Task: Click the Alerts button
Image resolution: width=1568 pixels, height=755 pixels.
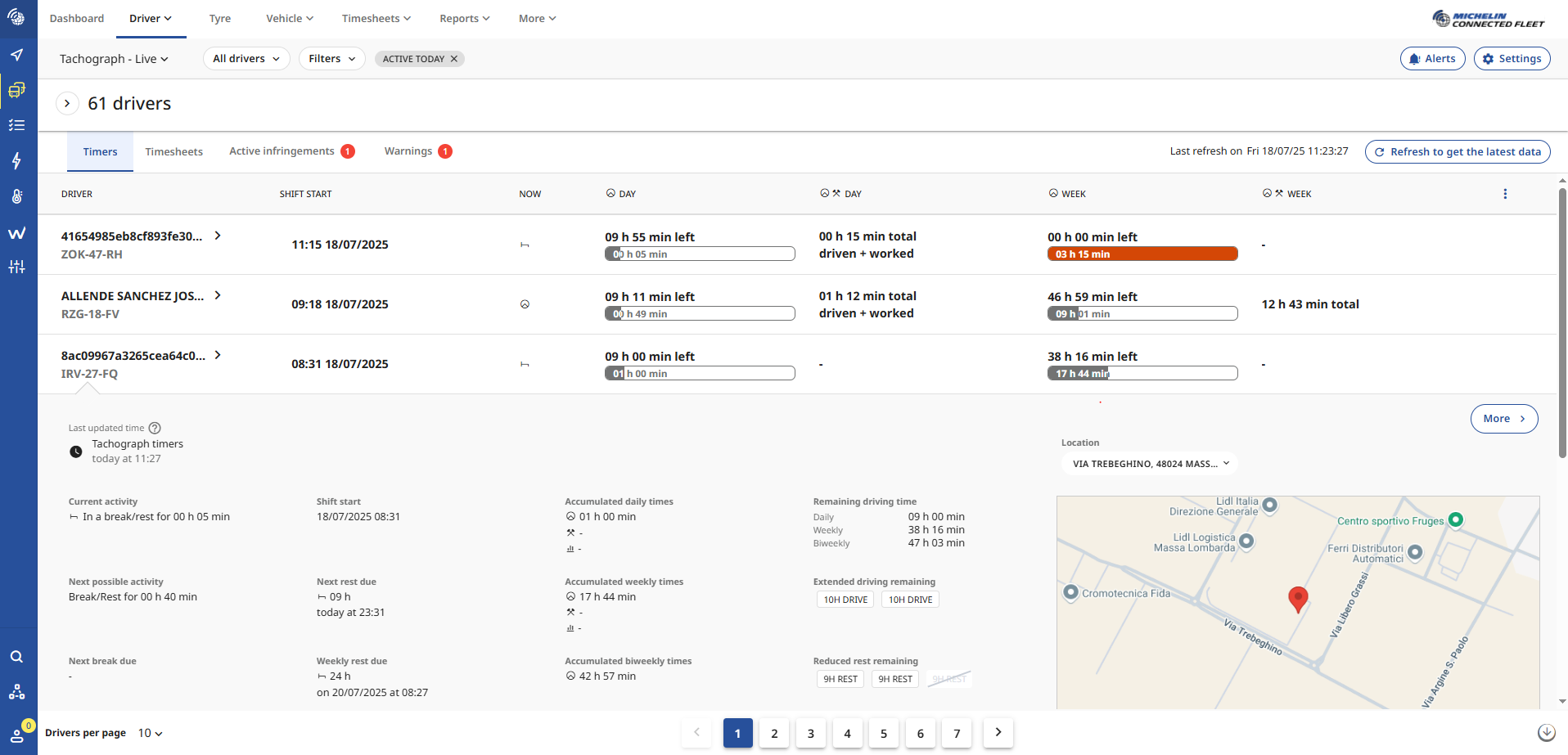Action: pos(1432,59)
